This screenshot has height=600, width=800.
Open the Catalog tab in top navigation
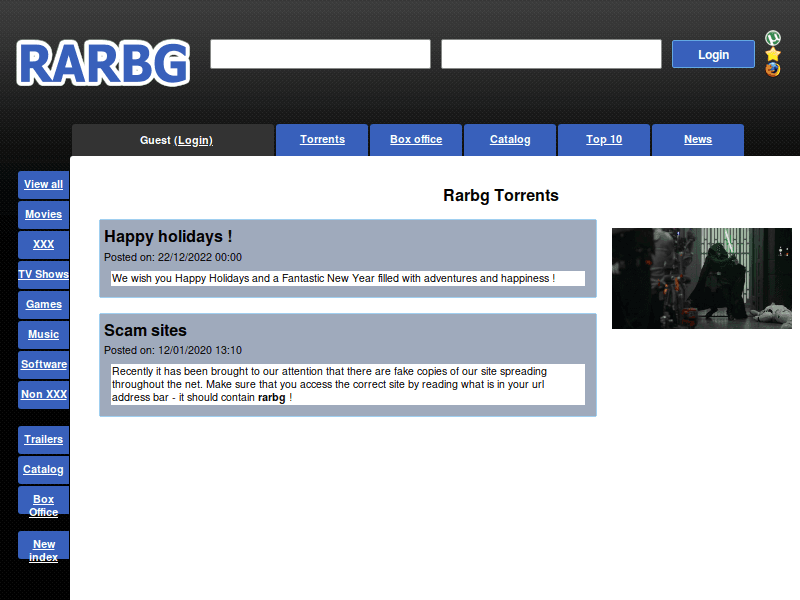click(x=510, y=139)
